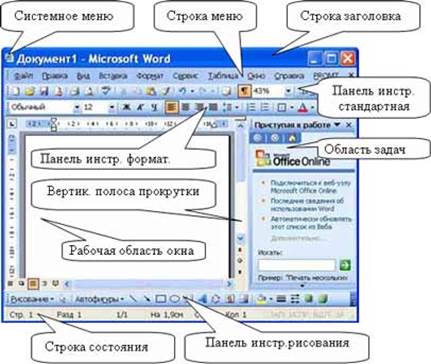The height and width of the screenshot is (364, 431).
Task: Click the Select Browse Object button
Action: [240, 261]
